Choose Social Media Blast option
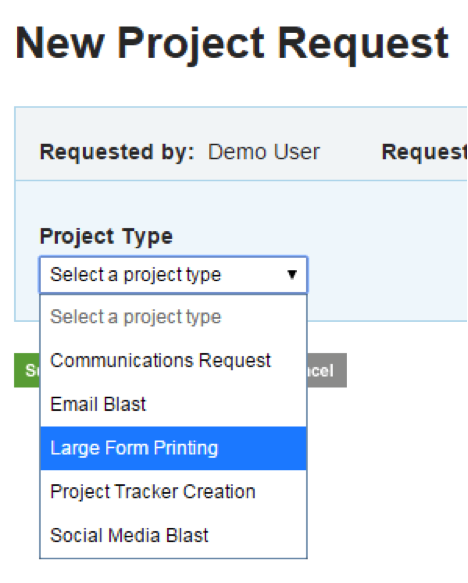Image resolution: width=468 pixels, height=583 pixels. [173, 535]
